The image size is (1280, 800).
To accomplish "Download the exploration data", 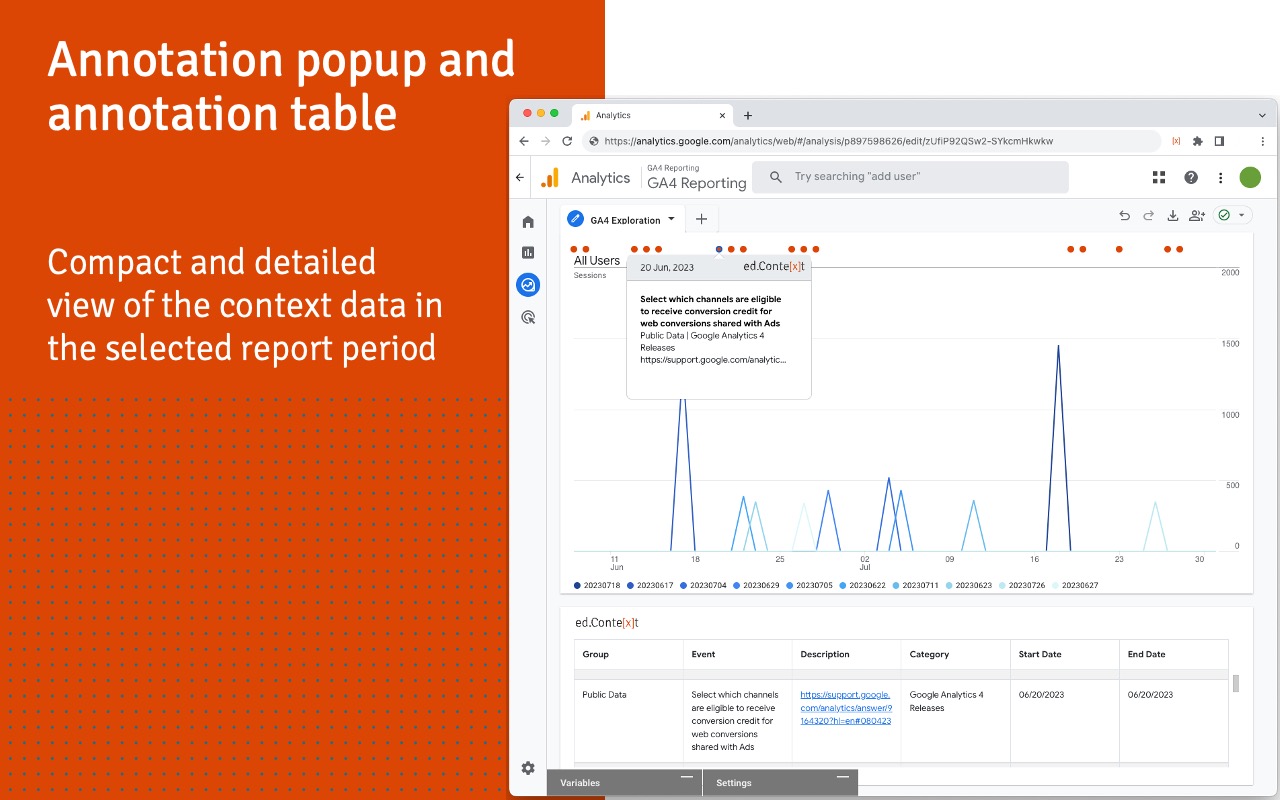I will [1173, 215].
